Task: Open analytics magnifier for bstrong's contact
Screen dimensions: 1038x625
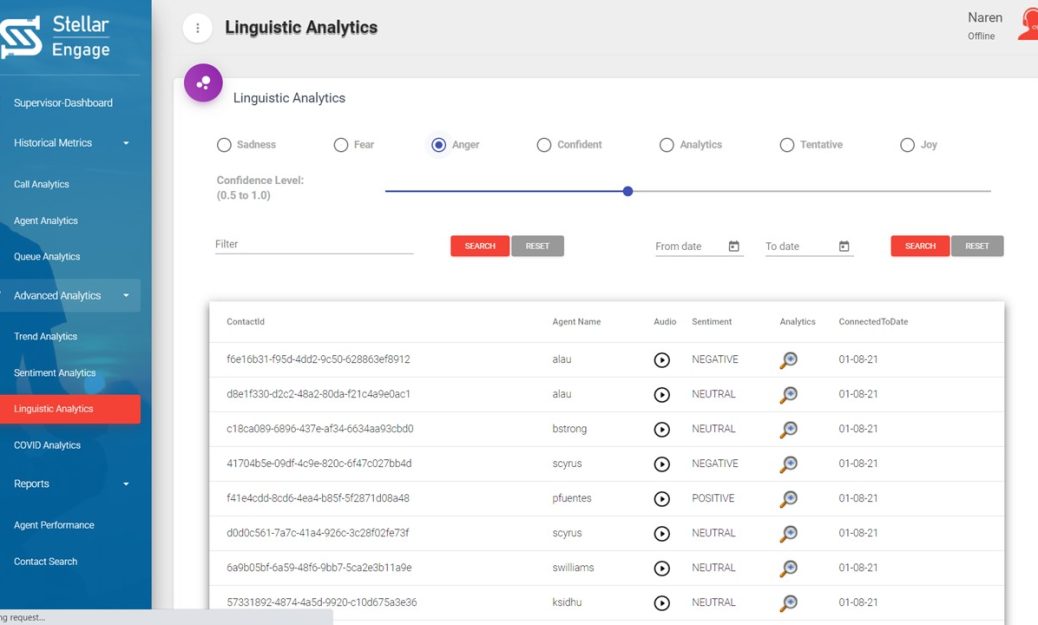Action: [788, 429]
